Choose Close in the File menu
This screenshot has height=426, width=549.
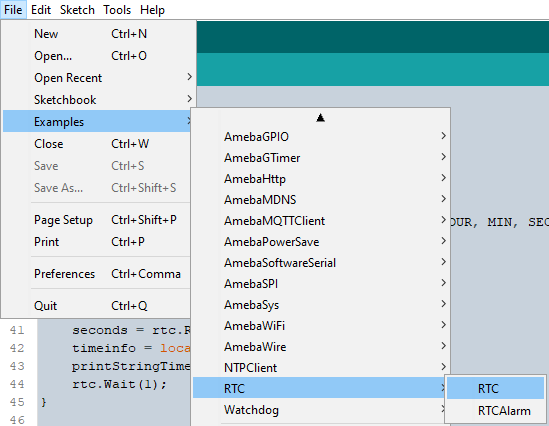97,144
